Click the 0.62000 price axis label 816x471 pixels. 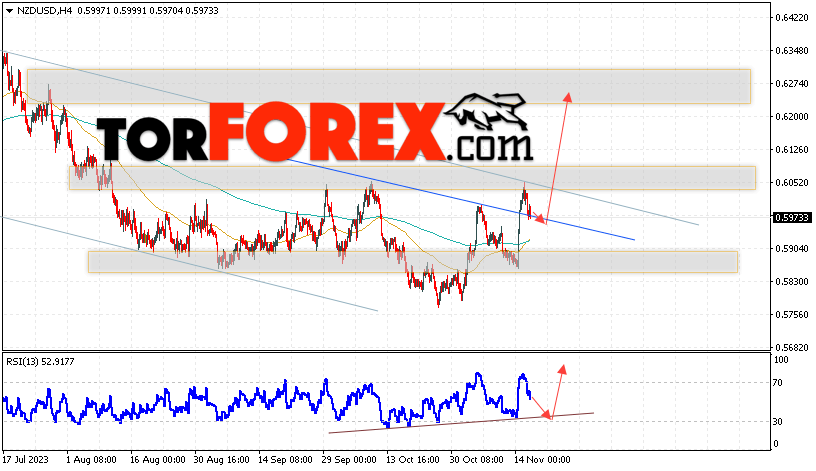792,117
